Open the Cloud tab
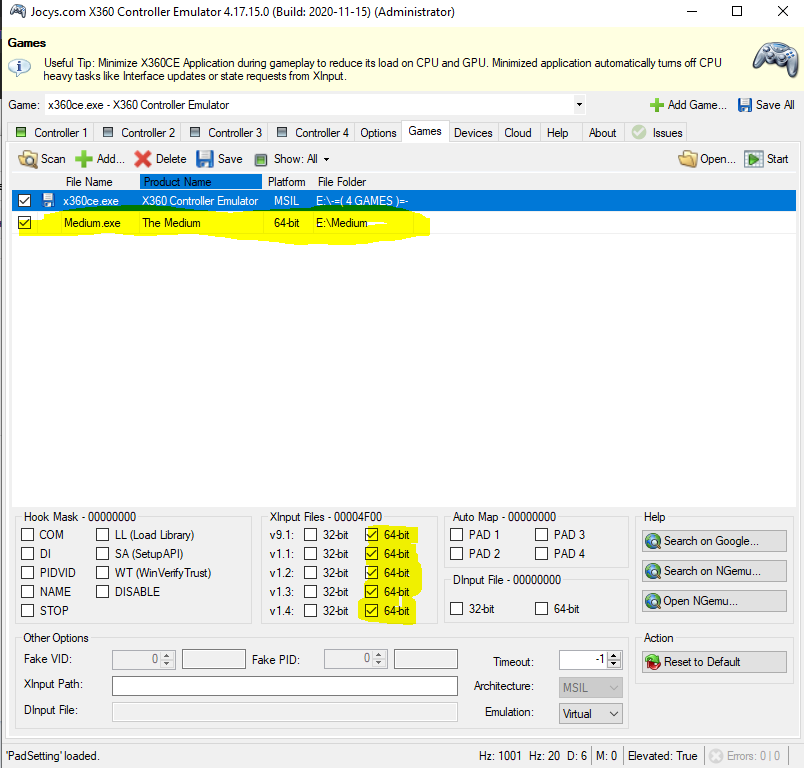 point(518,133)
